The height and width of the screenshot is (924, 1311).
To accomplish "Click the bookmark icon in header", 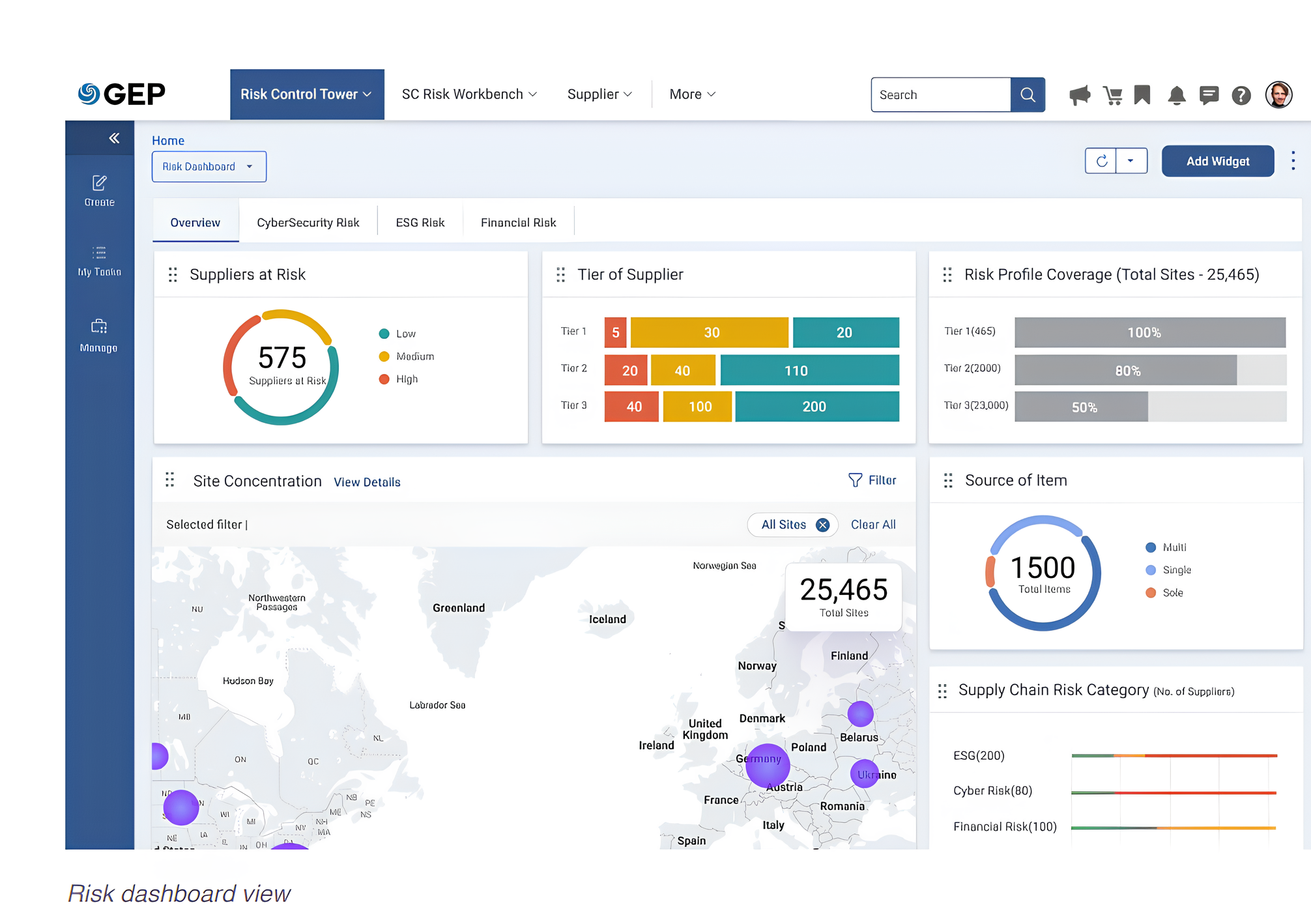I will tap(1142, 95).
